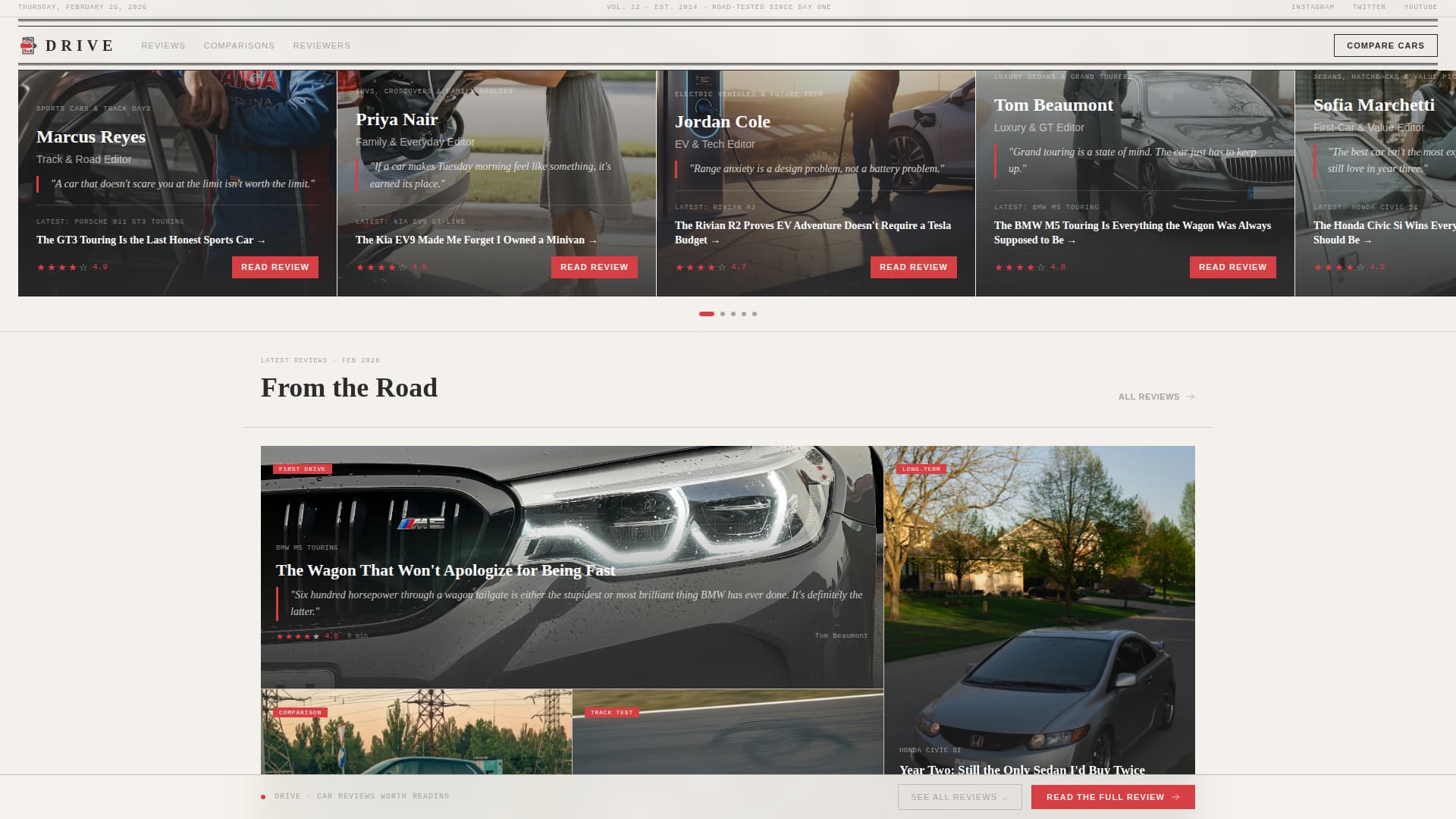Click the Marcus Reyes reviewer name
This screenshot has width=1456, height=819.
pos(91,137)
